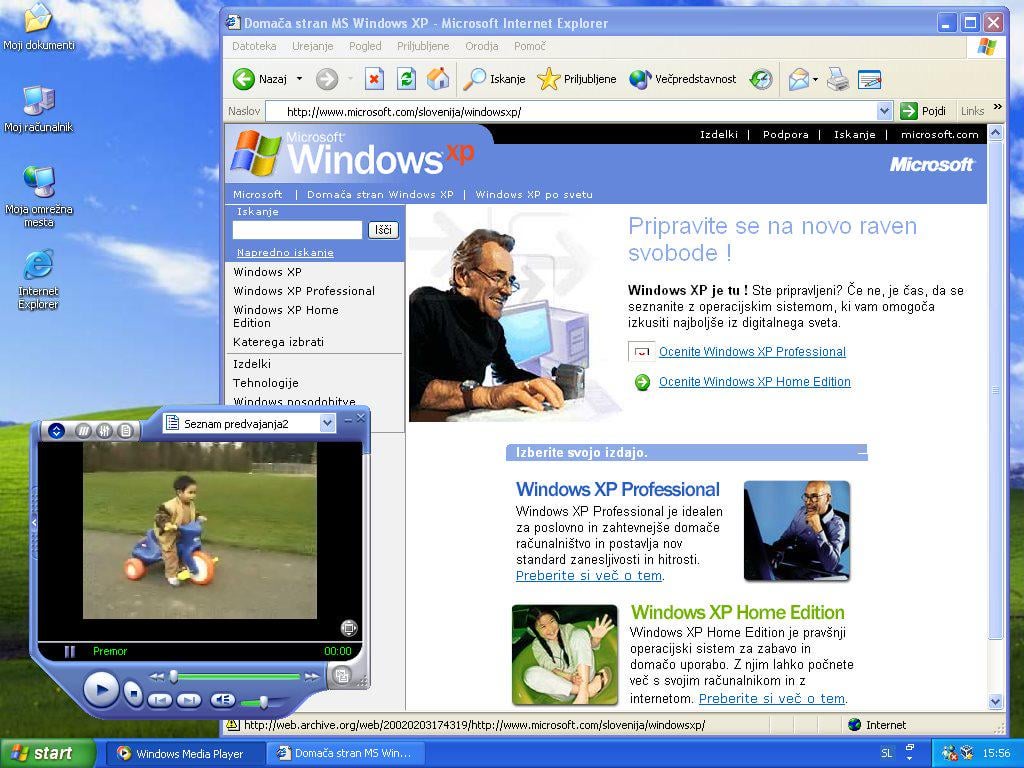Select Moj računalnik desktop icon

(x=39, y=109)
